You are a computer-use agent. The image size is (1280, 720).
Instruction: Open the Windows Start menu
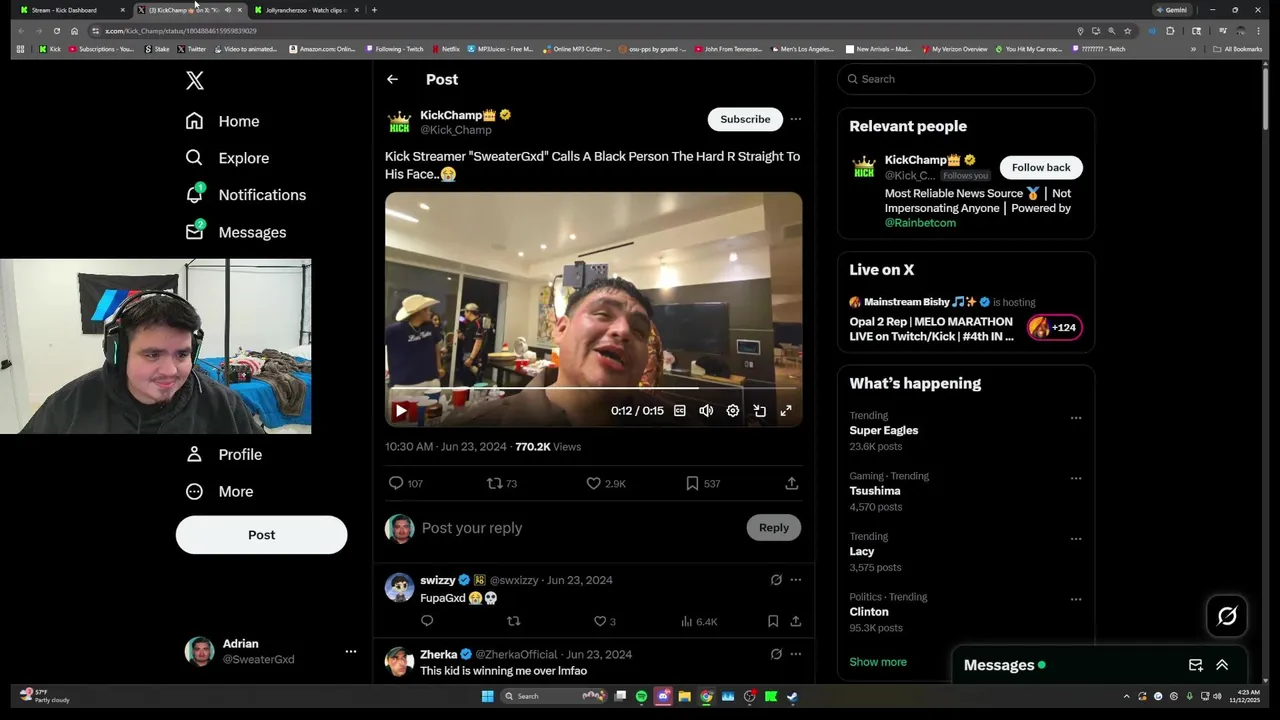click(488, 696)
